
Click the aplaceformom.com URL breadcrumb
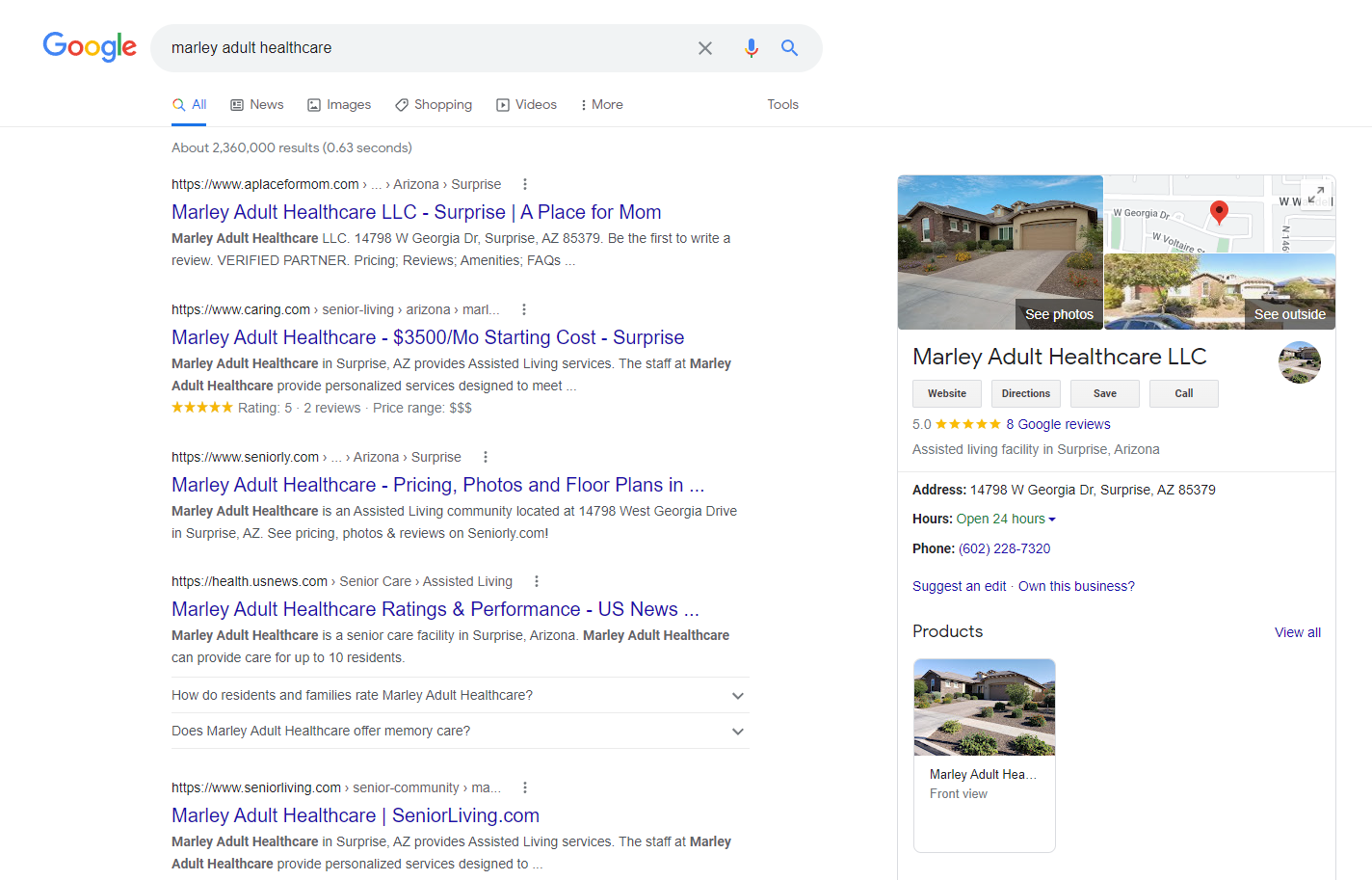336,184
